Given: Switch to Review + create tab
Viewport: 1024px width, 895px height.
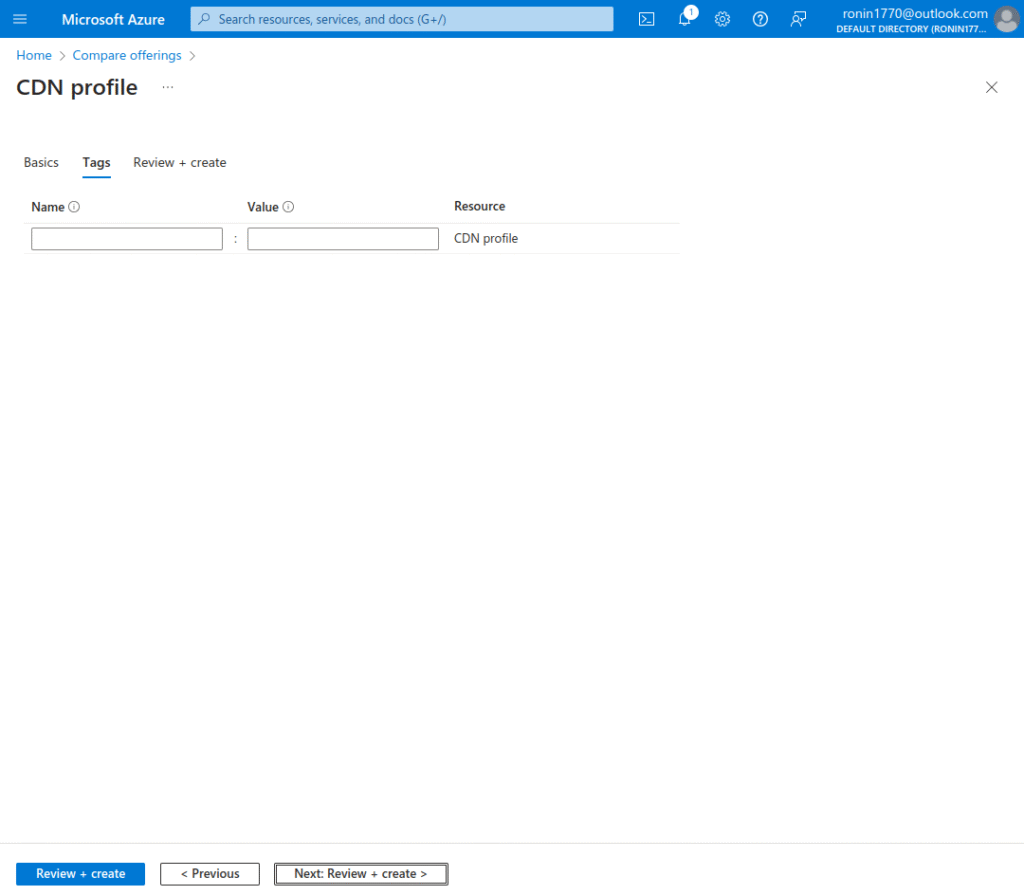Looking at the screenshot, I should point(180,162).
